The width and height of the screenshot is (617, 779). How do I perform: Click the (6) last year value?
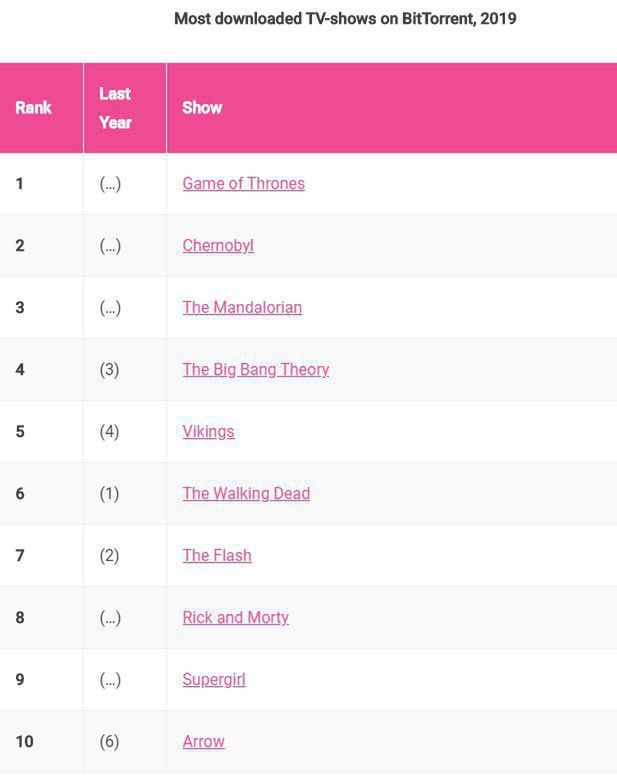coord(110,742)
